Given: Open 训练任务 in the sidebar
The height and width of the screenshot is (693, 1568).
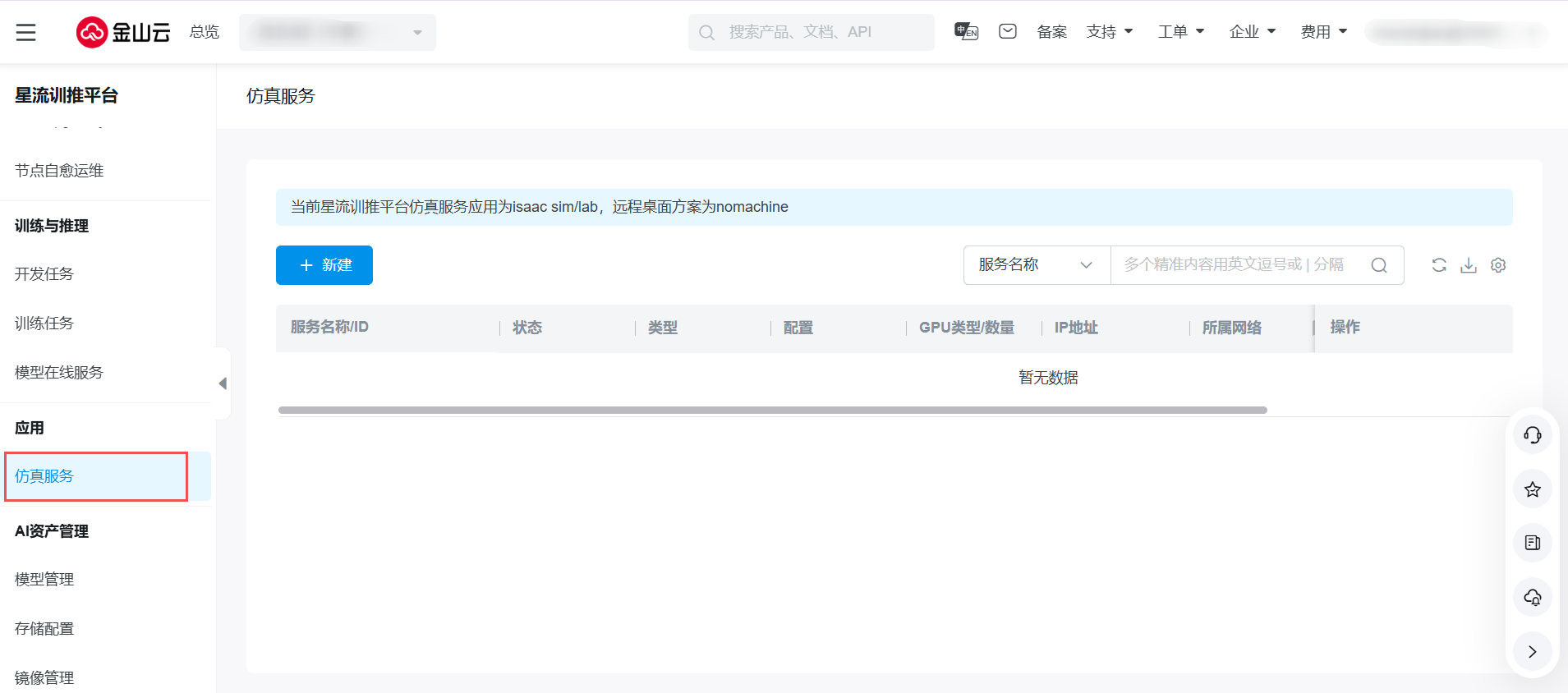Looking at the screenshot, I should tap(45, 324).
